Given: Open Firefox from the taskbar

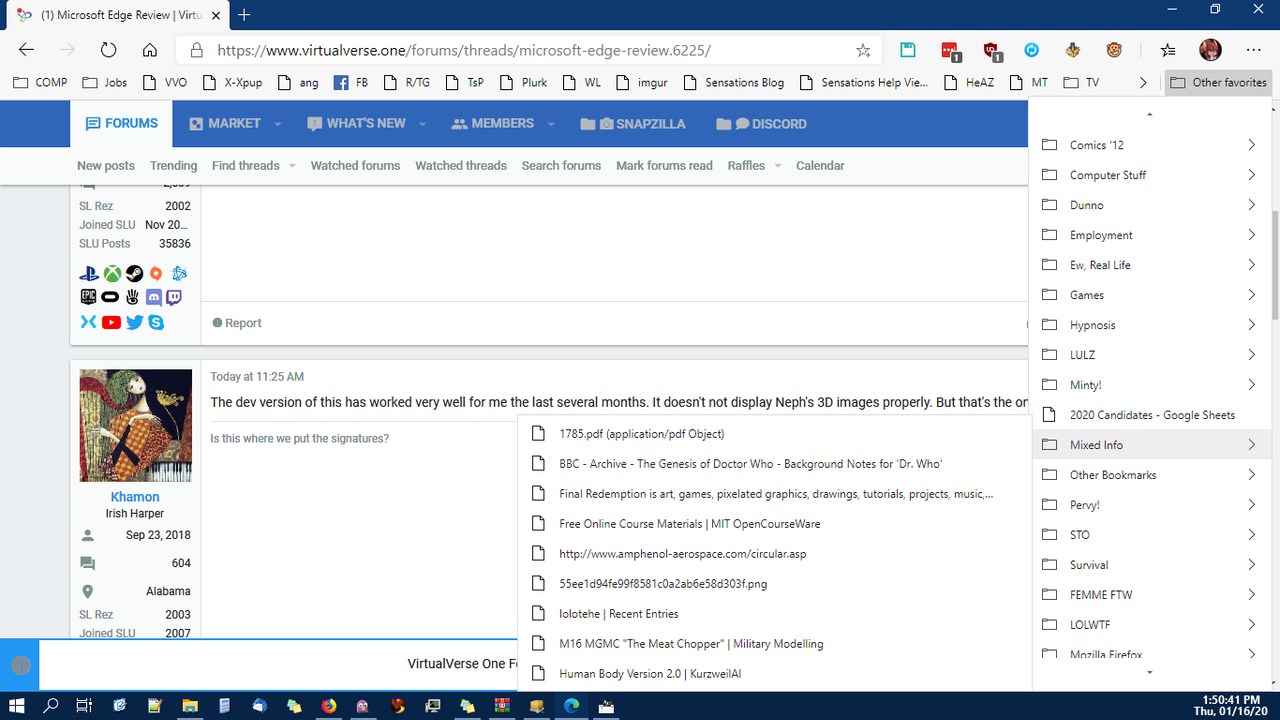Looking at the screenshot, I should (x=329, y=706).
